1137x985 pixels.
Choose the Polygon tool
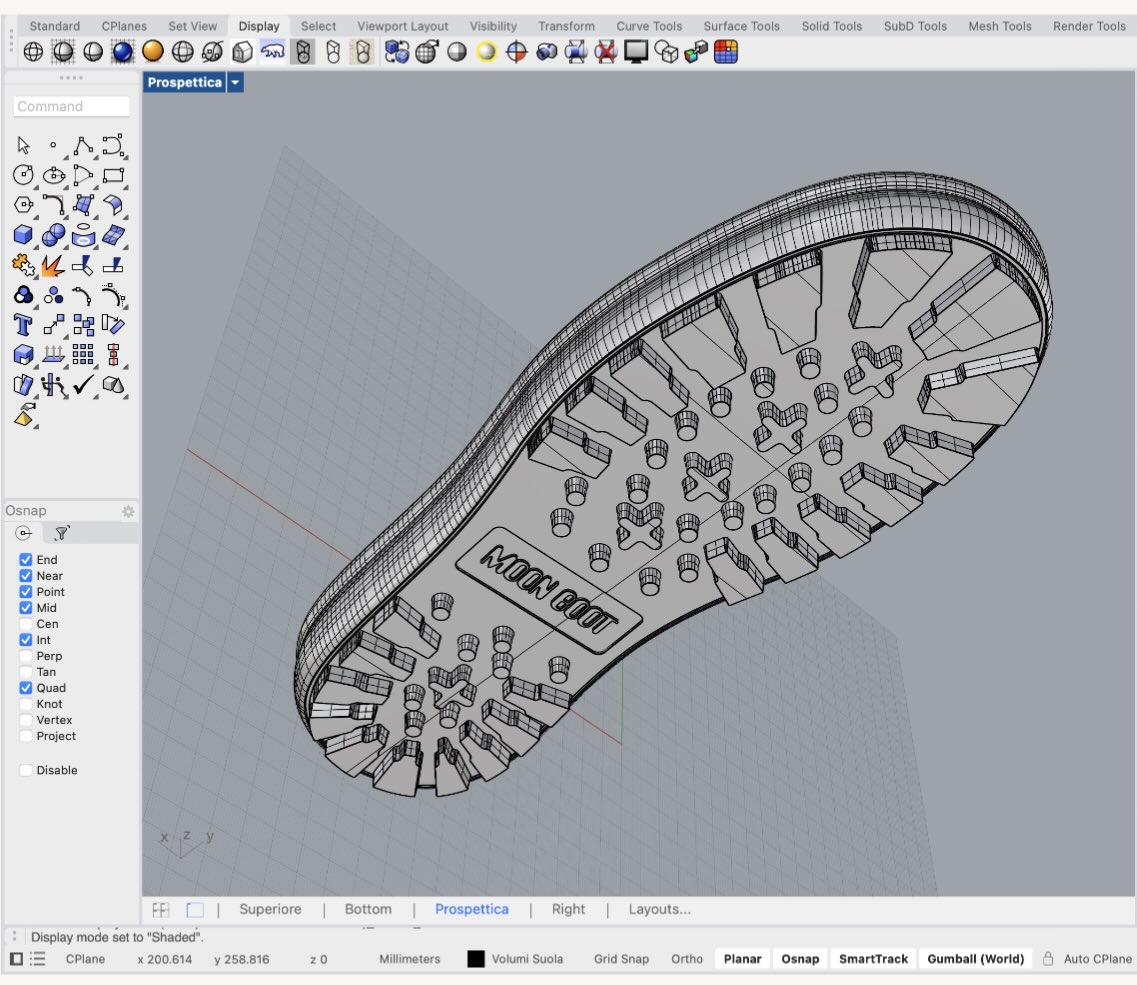(x=23, y=205)
